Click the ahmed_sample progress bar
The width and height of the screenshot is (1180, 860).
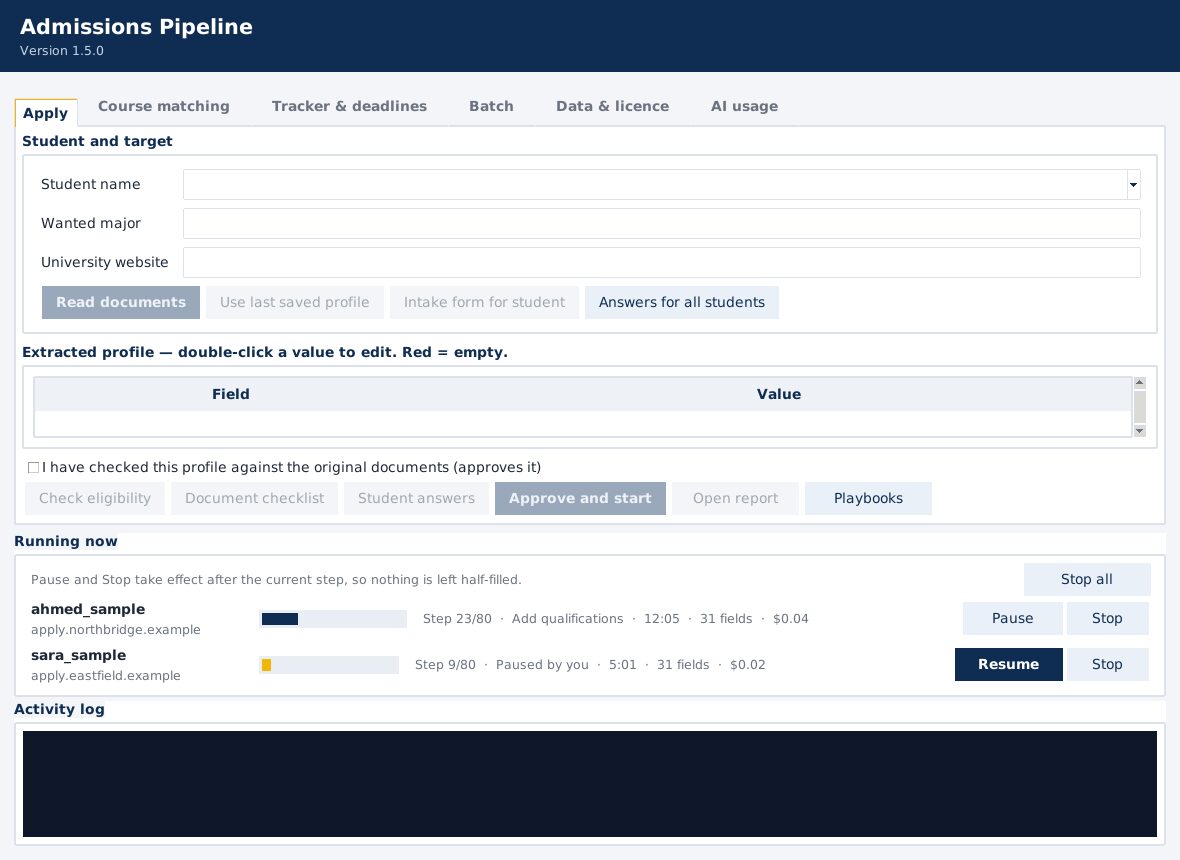point(333,618)
